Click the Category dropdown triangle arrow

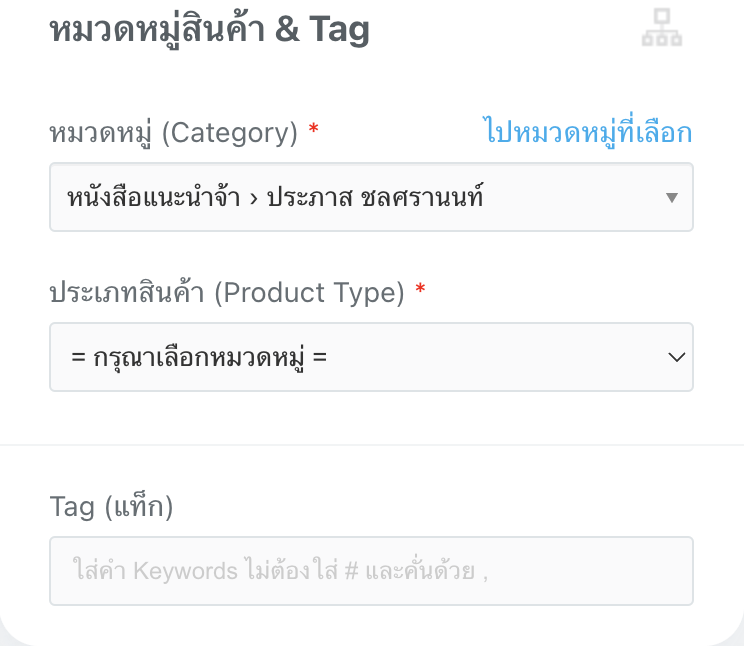click(672, 197)
